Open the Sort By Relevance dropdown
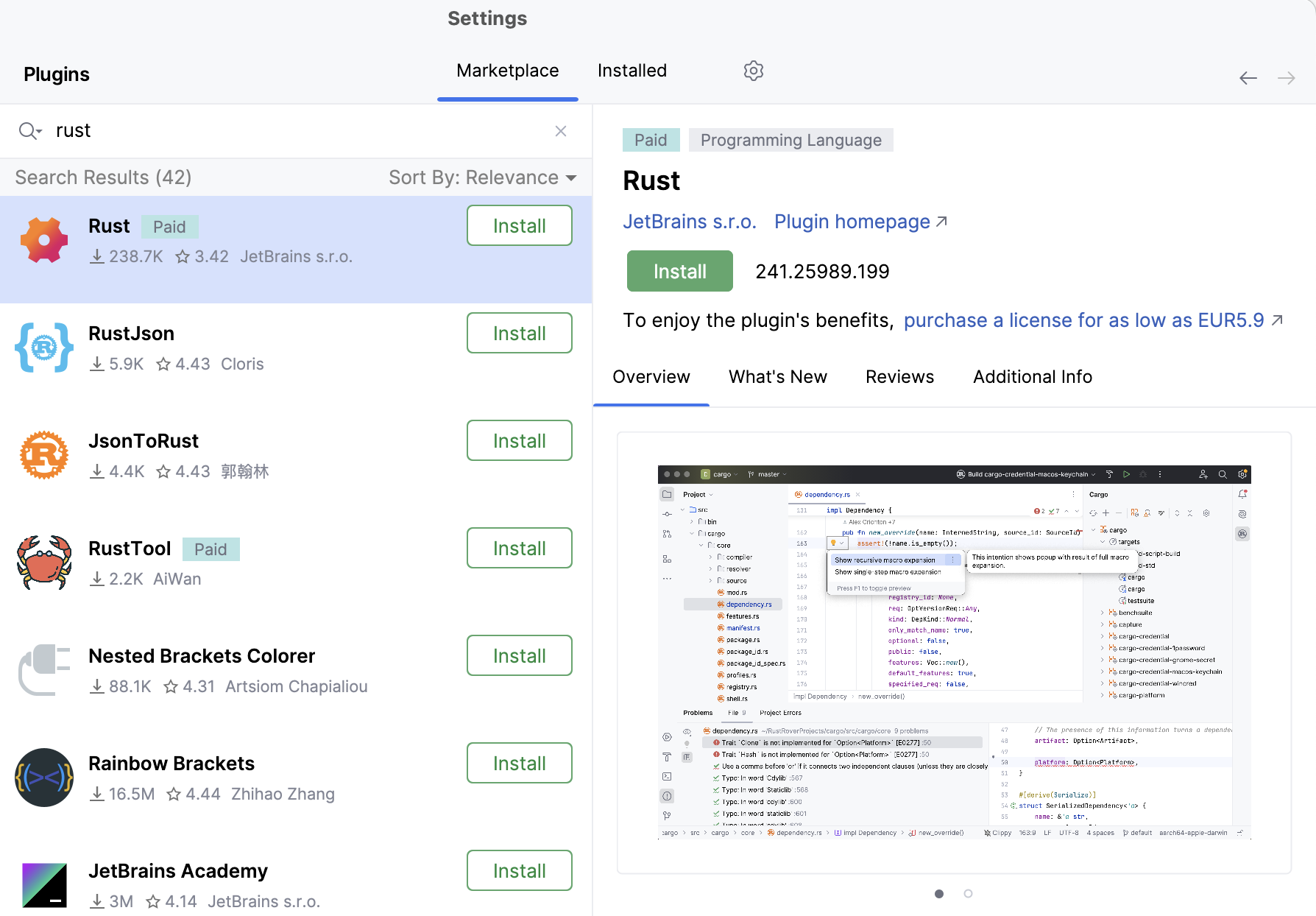This screenshot has width=1316, height=916. point(482,177)
